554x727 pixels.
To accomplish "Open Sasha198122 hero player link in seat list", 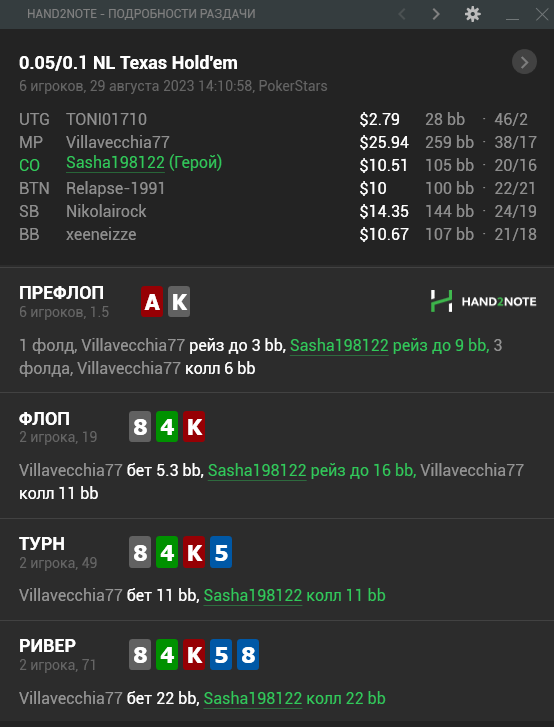I will (x=115, y=163).
